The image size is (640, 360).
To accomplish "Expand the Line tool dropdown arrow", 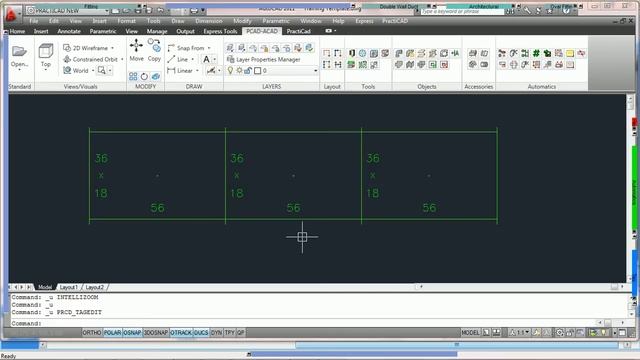I will pyautogui.click(x=193, y=60).
